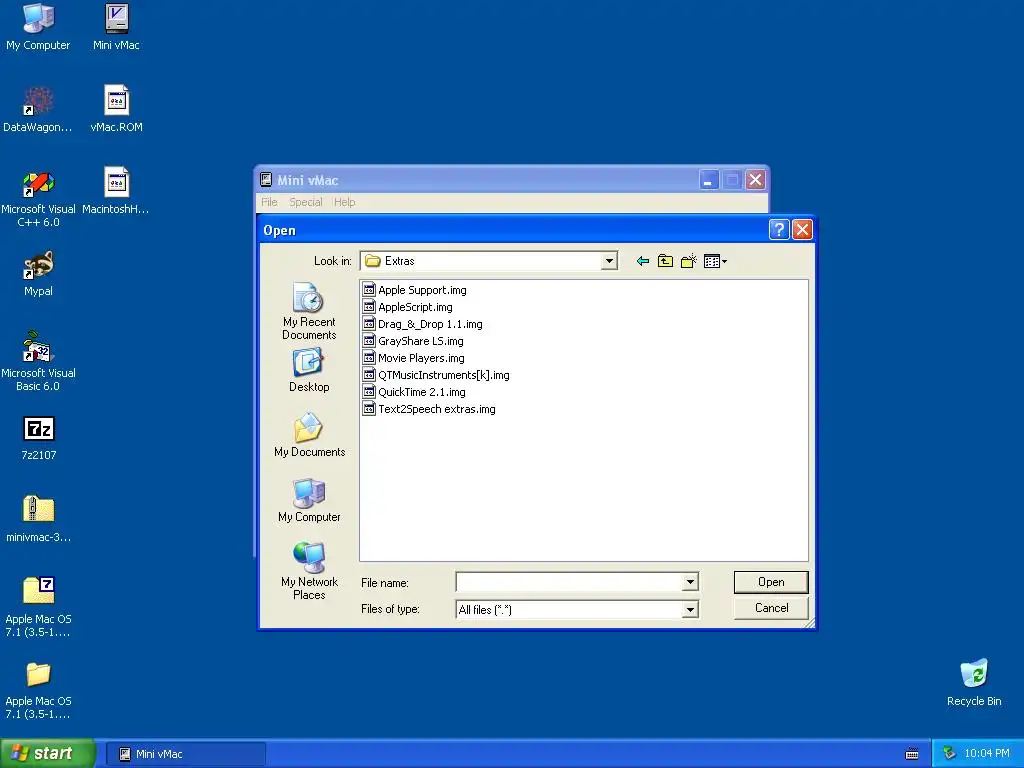
Task: Click the Cancel button
Action: (x=771, y=608)
